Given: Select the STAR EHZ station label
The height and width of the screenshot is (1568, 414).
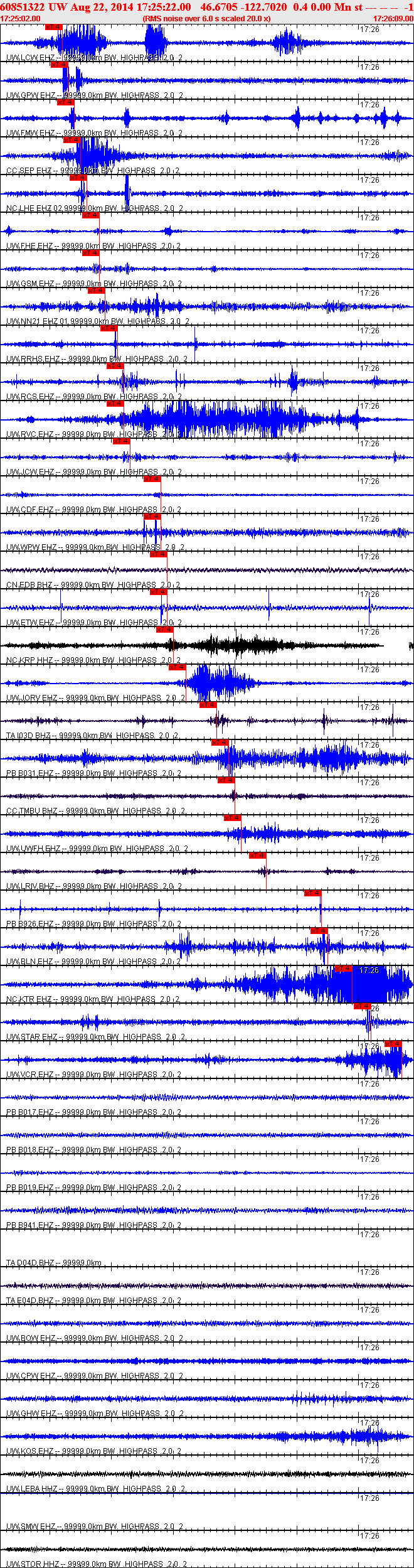Looking at the screenshot, I should (x=95, y=1037).
